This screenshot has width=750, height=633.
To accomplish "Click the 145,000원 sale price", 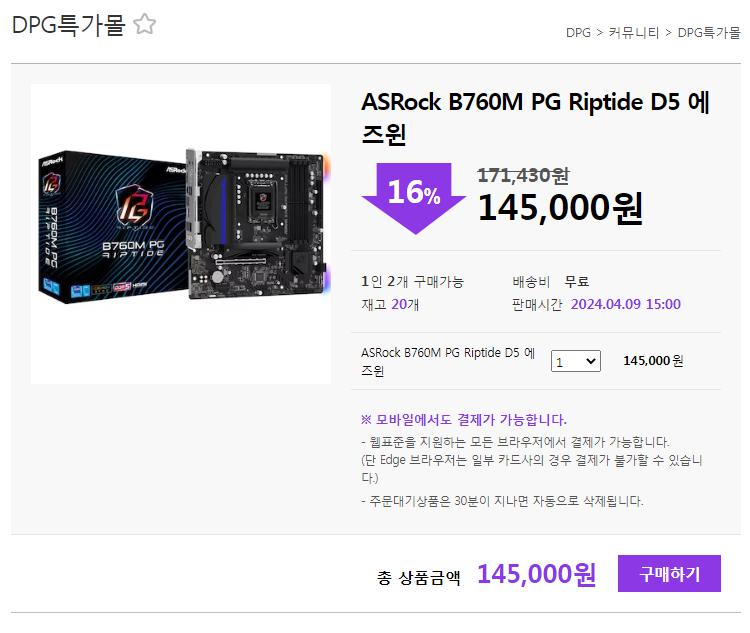I will [561, 208].
